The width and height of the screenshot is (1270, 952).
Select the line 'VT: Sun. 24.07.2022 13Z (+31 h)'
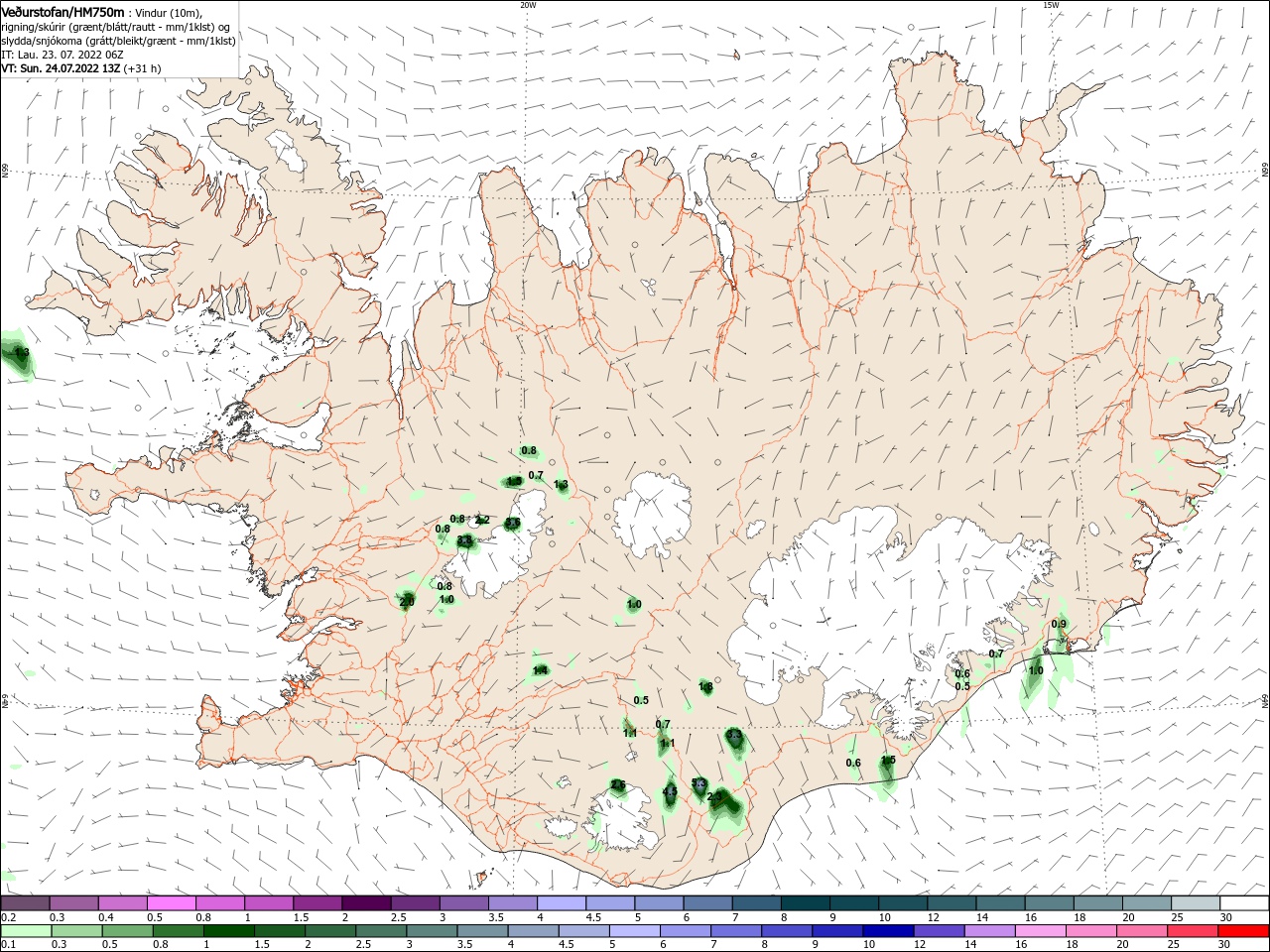pyautogui.click(x=80, y=68)
